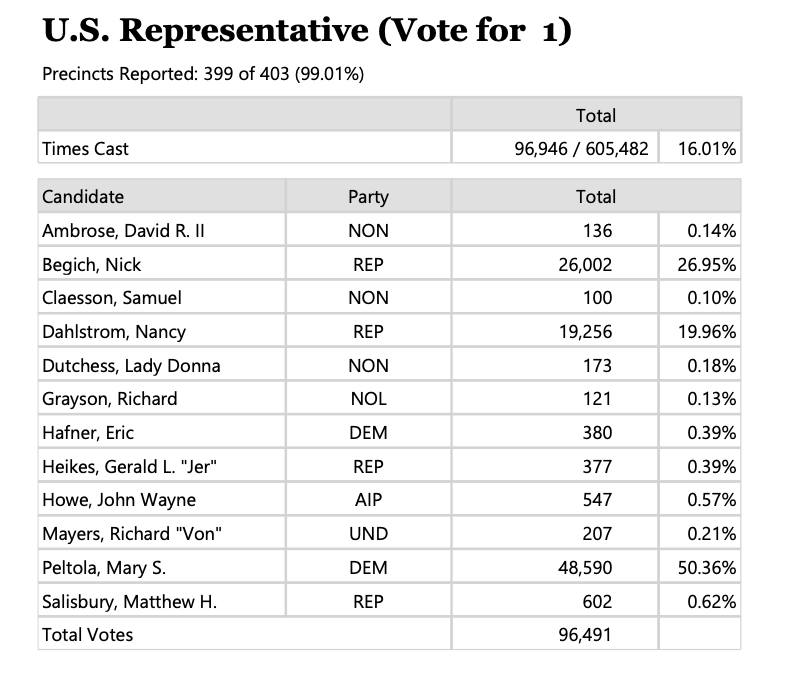This screenshot has height=686, width=788.
Task: Select the Salisbury, Matthew H. name
Action: pos(130,601)
